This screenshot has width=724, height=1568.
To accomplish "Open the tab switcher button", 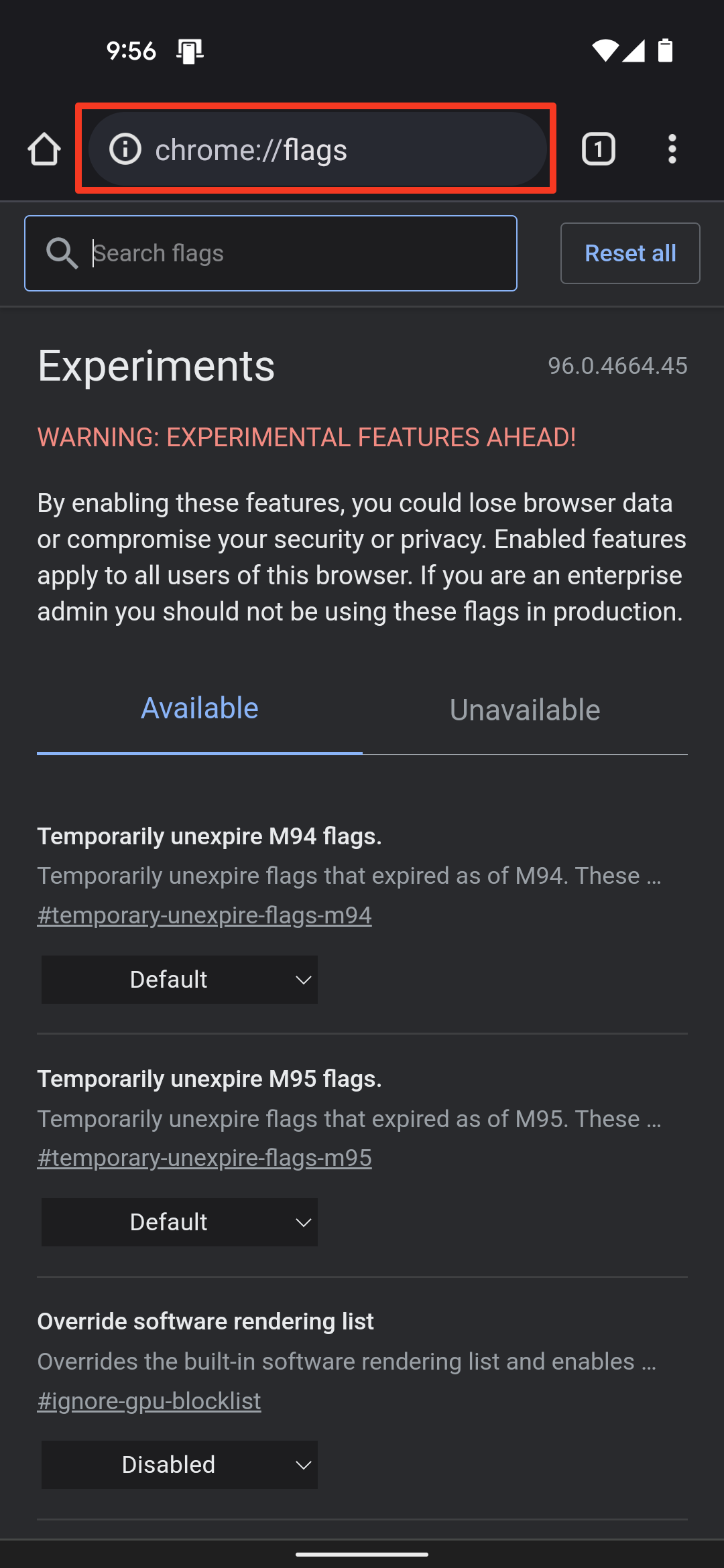I will click(x=598, y=149).
